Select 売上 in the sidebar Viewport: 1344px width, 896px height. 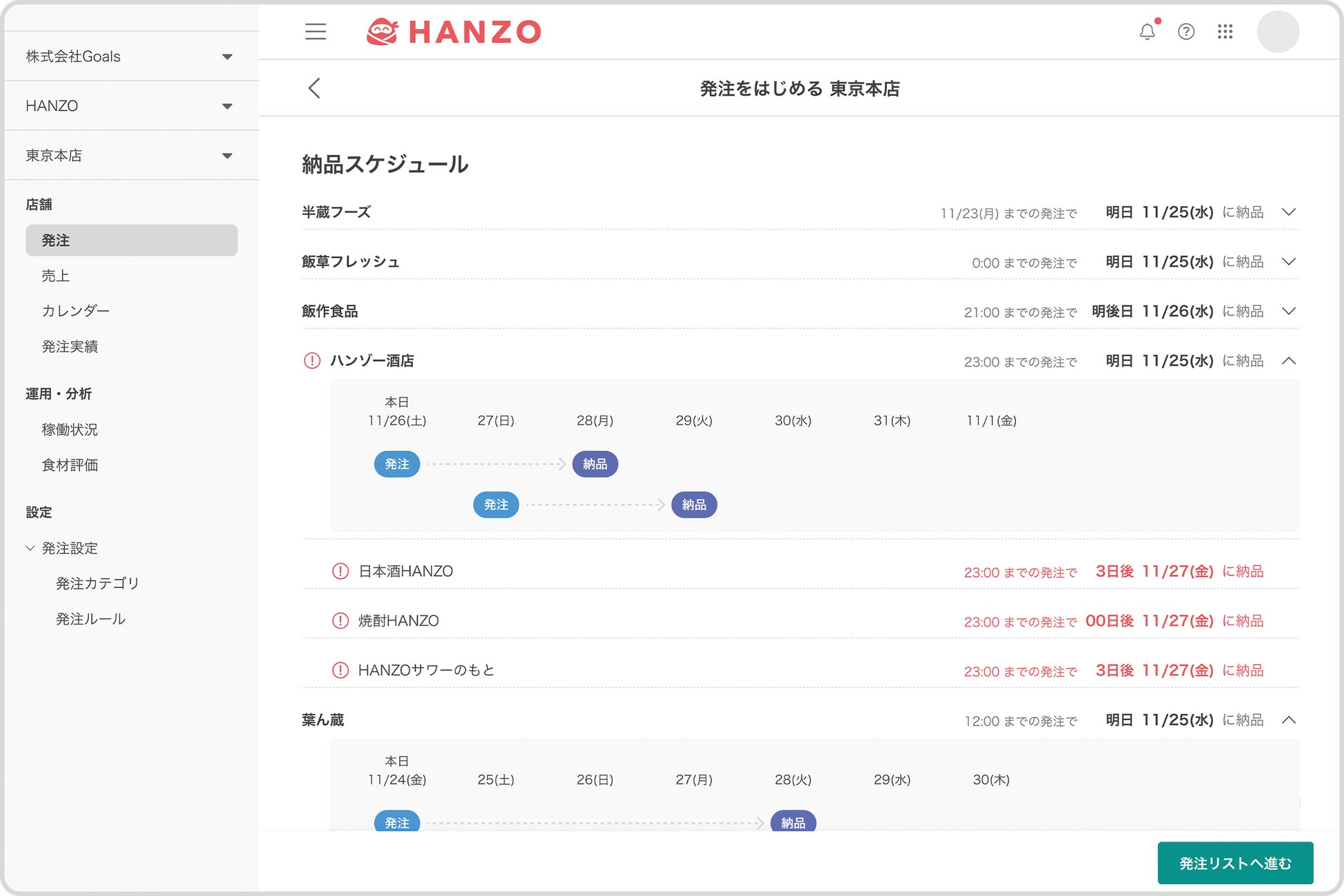tap(56, 276)
